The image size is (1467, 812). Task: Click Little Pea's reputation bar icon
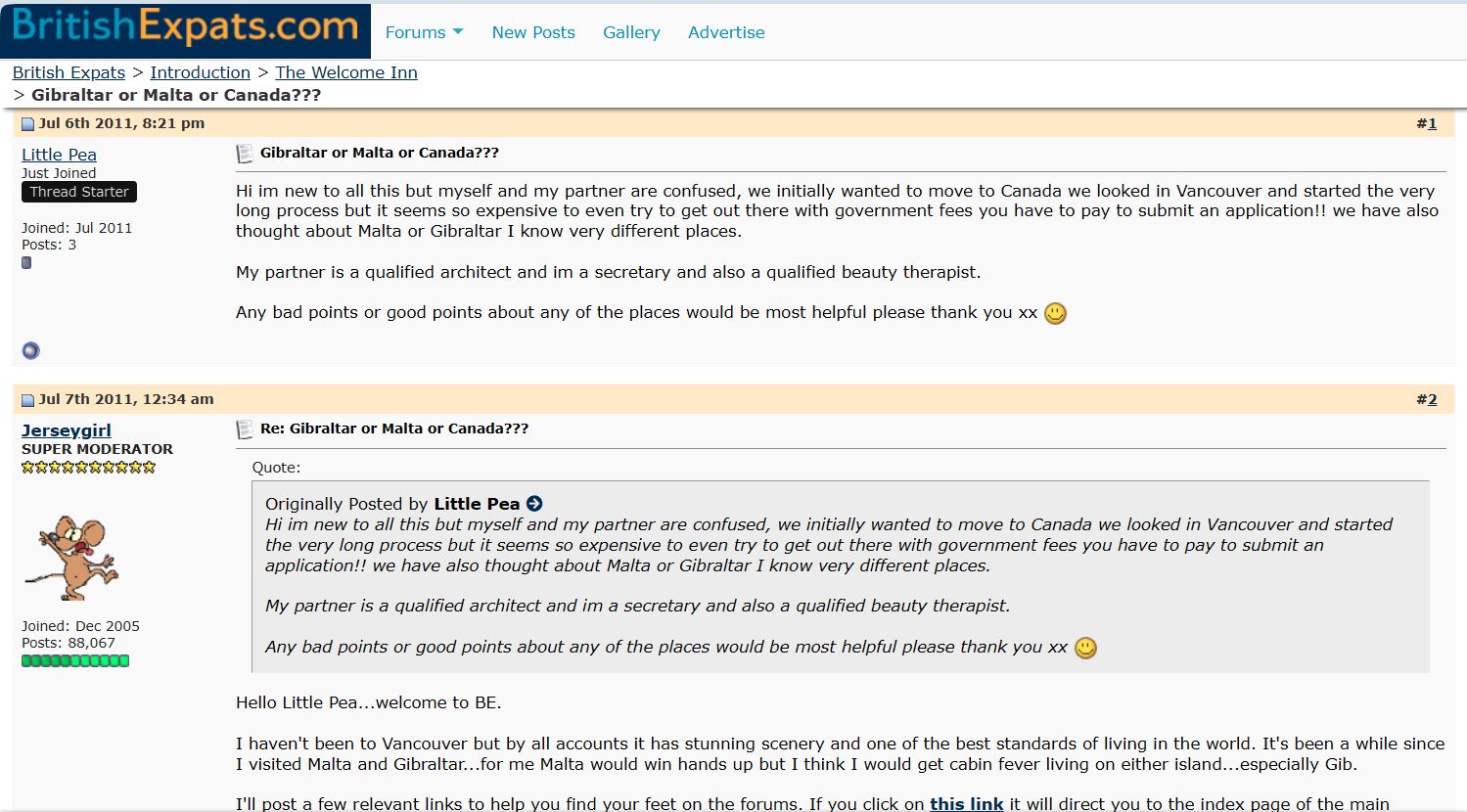coord(26,263)
